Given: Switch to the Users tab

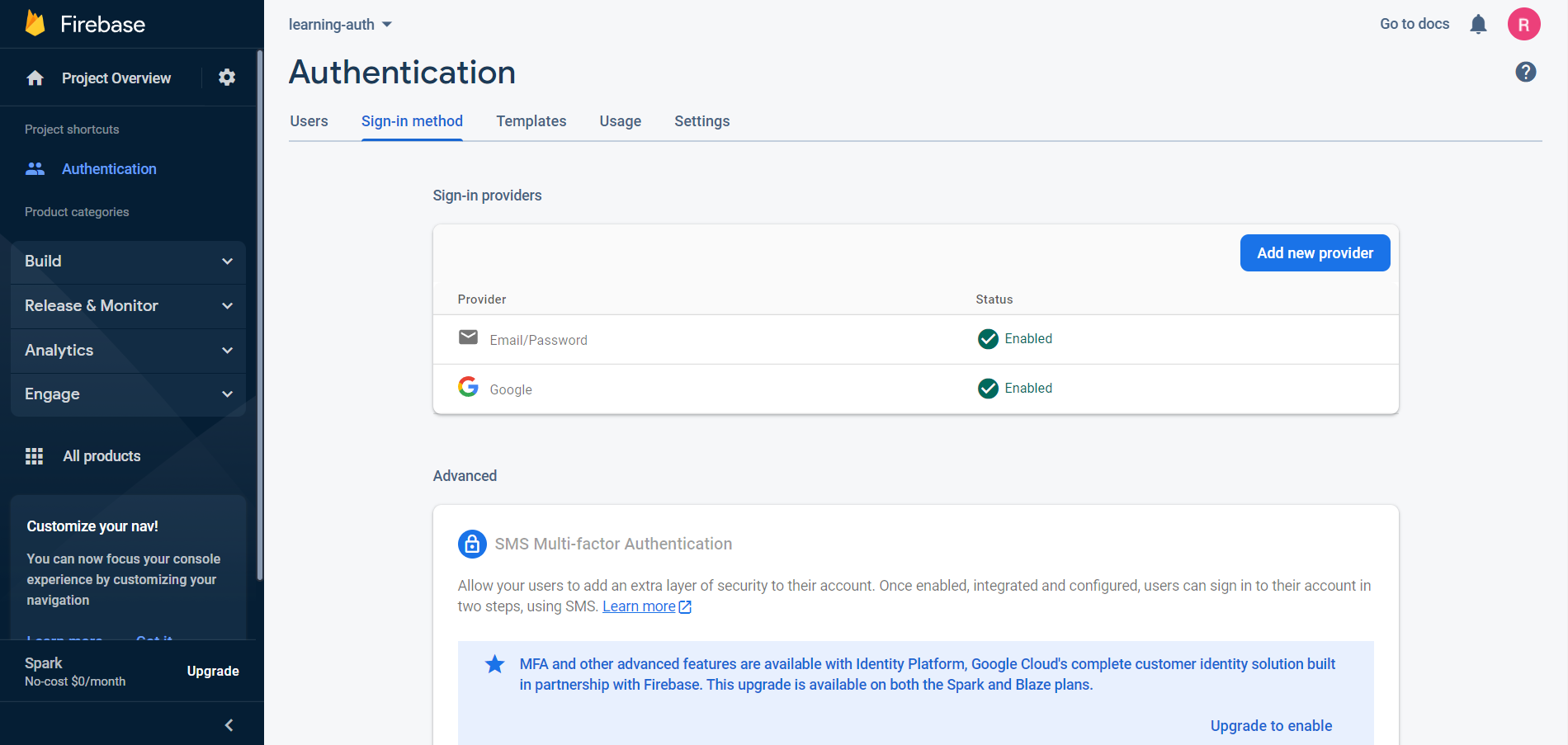Looking at the screenshot, I should pyautogui.click(x=309, y=121).
